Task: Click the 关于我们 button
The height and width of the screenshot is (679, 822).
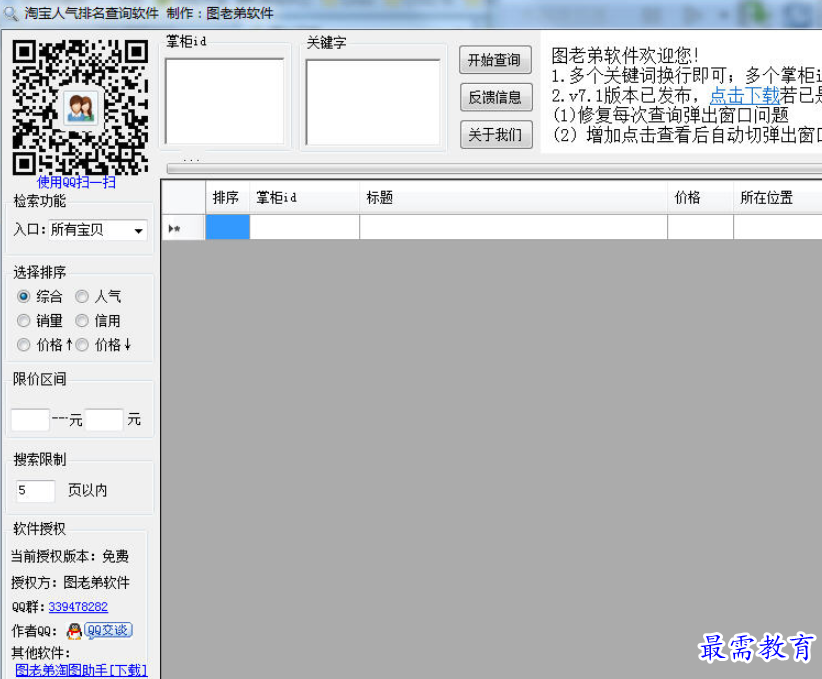Action: coord(496,135)
